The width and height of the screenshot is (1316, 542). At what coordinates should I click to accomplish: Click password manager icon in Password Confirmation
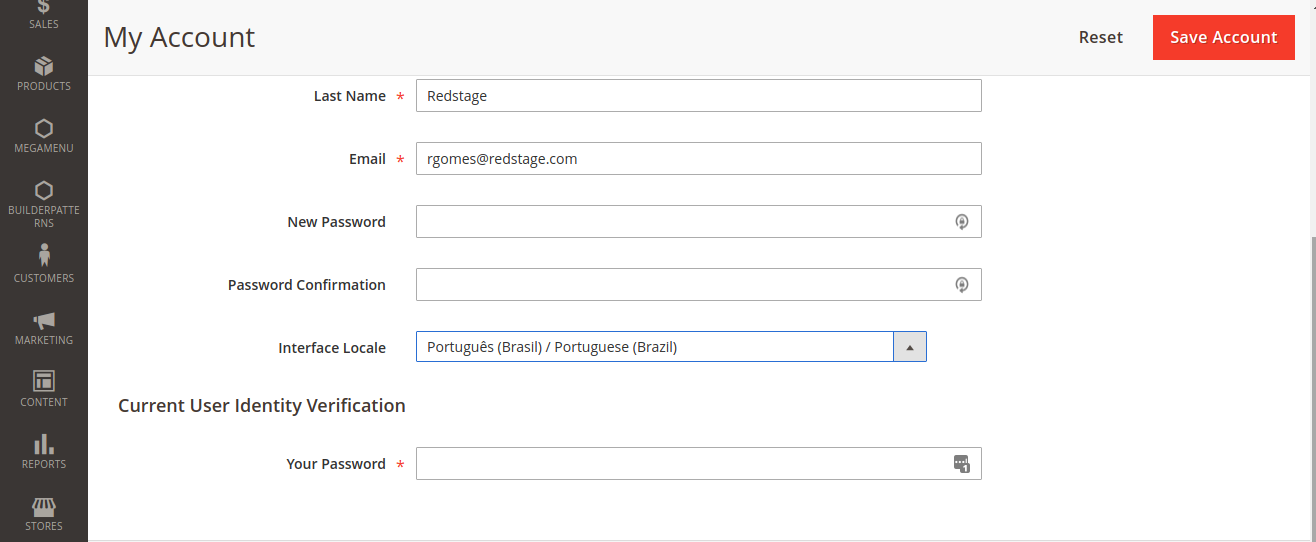(x=962, y=285)
